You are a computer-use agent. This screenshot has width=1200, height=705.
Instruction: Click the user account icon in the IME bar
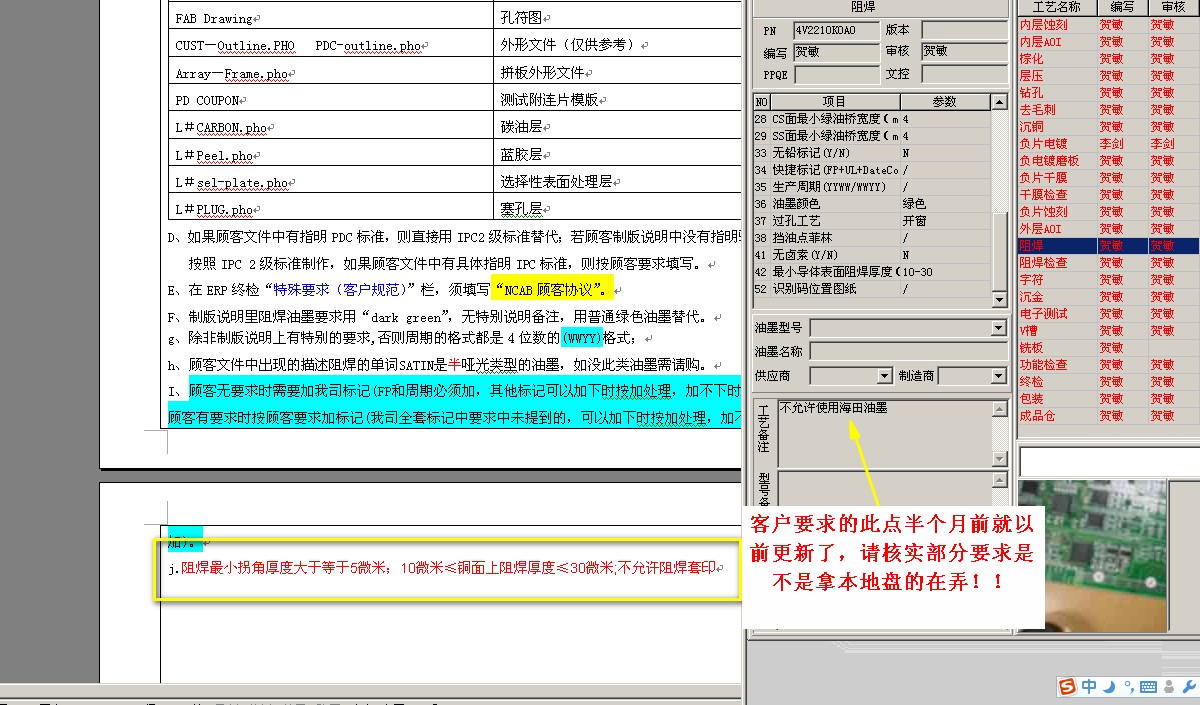1168,686
